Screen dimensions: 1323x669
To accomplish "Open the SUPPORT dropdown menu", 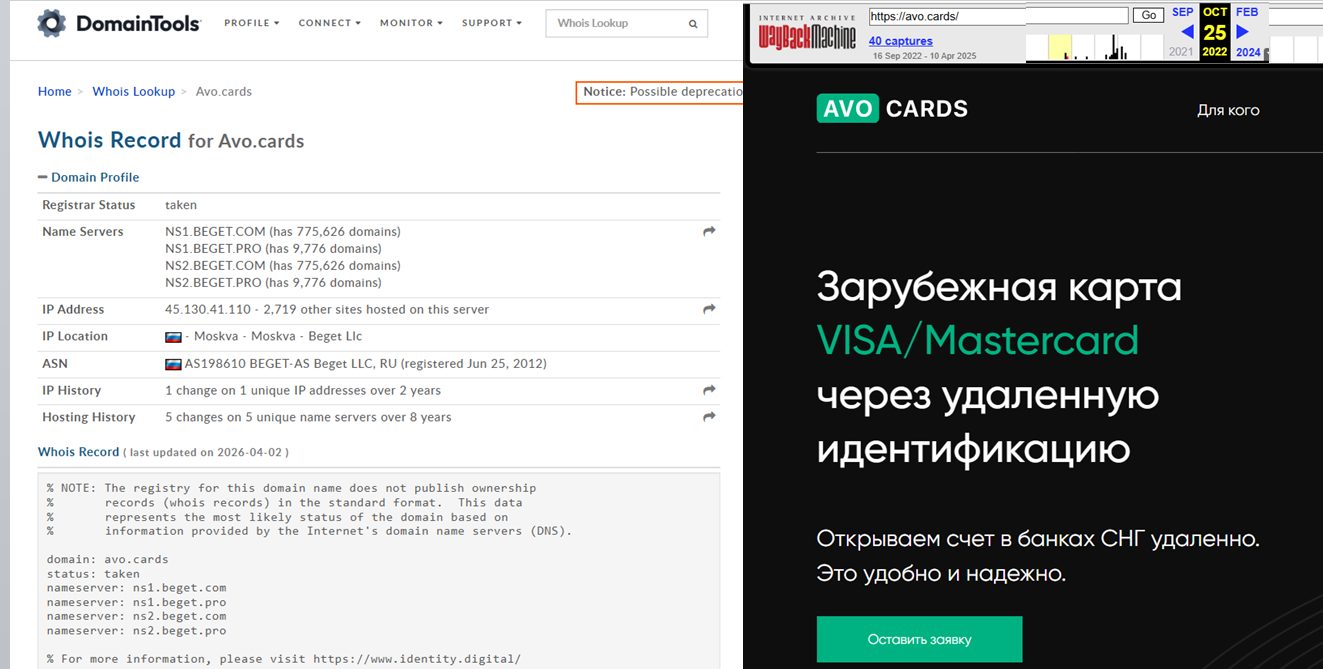I will [492, 23].
